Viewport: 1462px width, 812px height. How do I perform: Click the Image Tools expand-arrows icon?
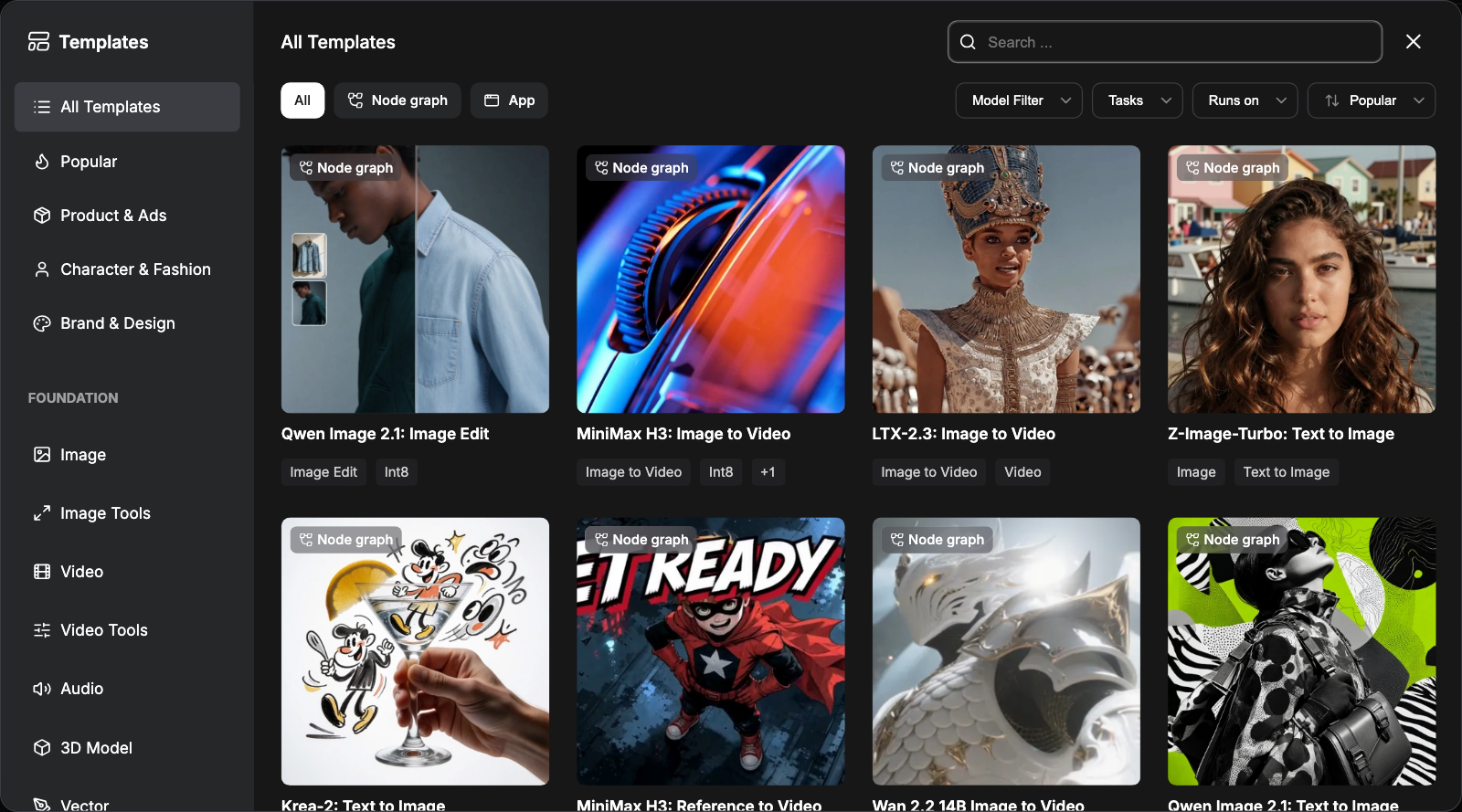[x=42, y=513]
